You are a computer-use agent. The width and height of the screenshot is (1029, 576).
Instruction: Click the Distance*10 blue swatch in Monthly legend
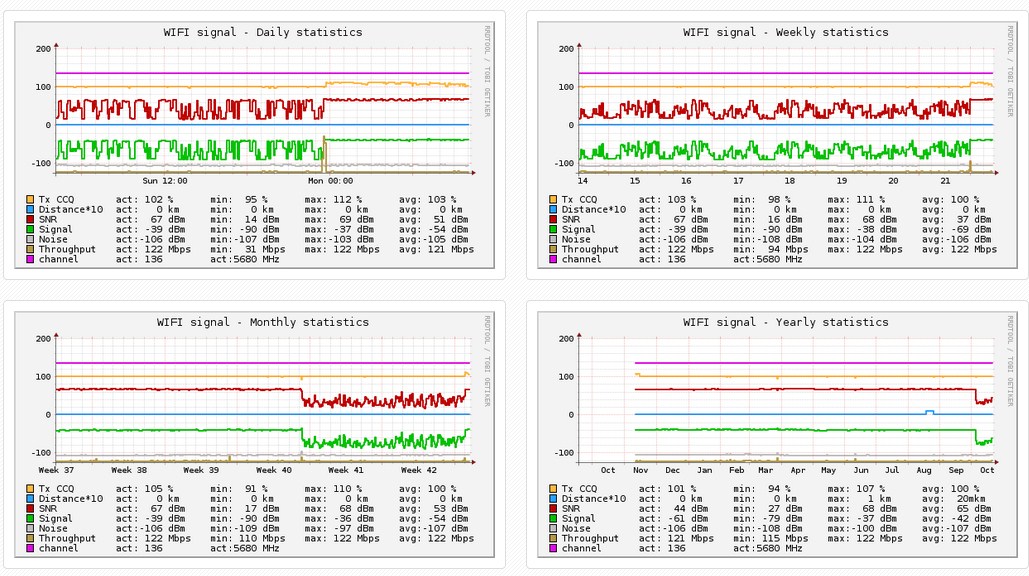(x=30, y=499)
